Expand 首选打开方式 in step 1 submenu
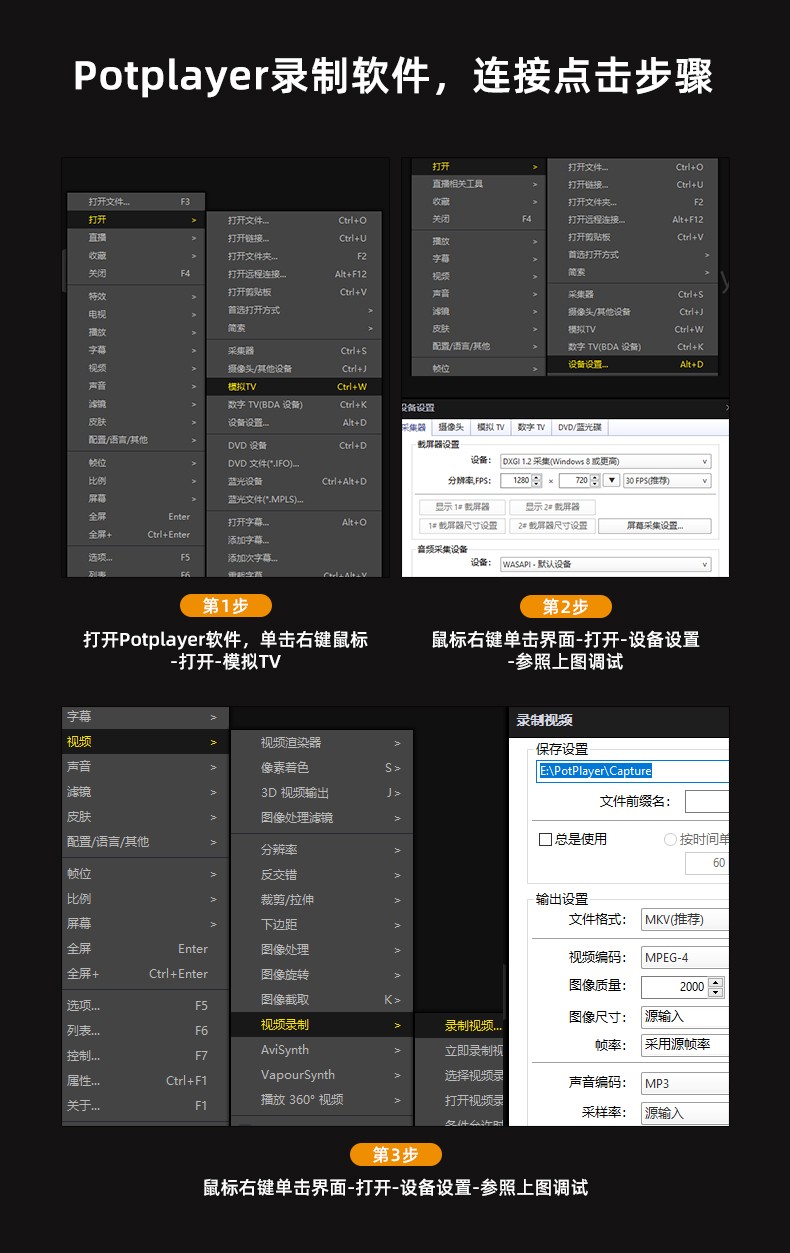790x1253 pixels. pos(295,310)
